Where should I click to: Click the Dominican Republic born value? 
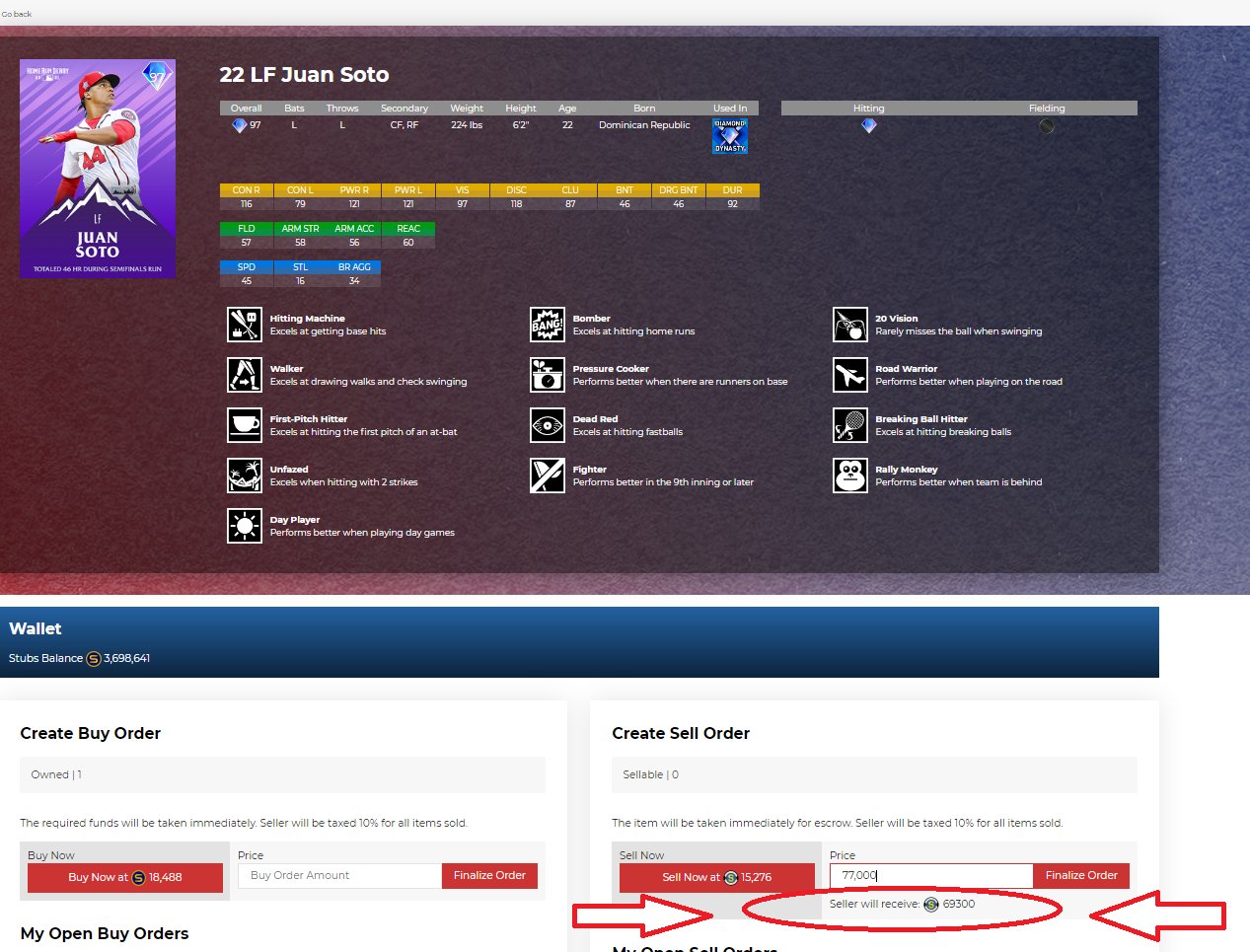[x=644, y=125]
